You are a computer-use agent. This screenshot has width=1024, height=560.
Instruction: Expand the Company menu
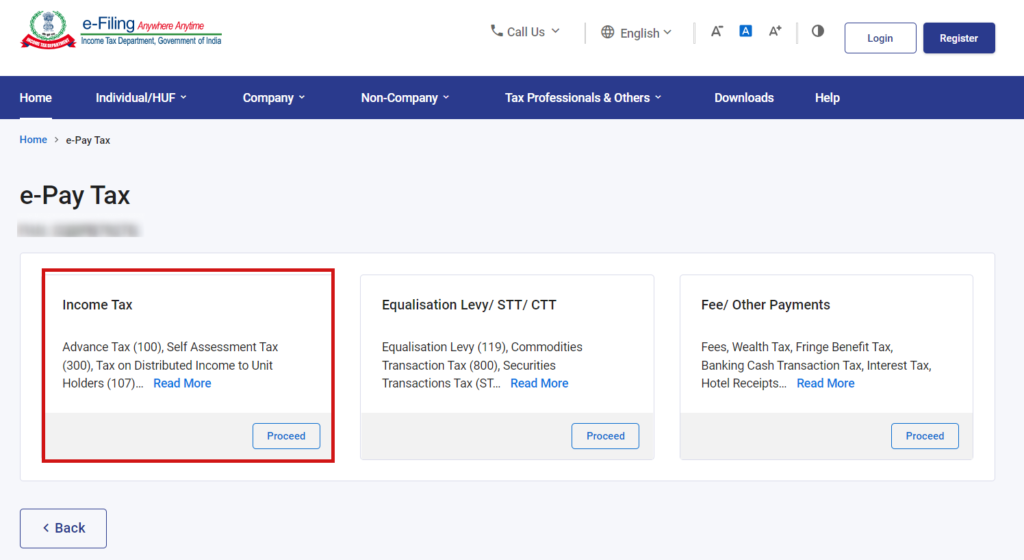click(273, 98)
